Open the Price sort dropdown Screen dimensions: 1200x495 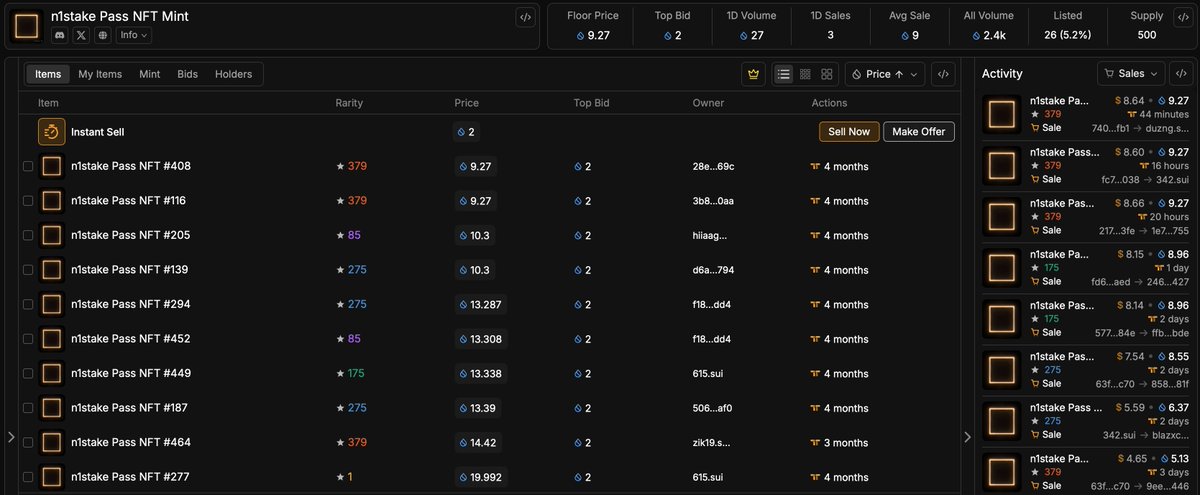[885, 74]
